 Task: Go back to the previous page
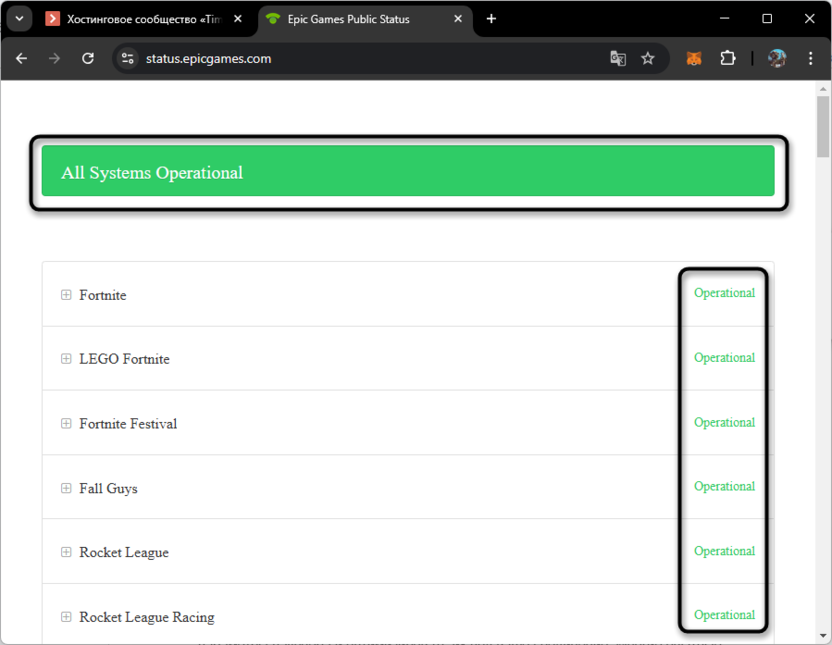pyautogui.click(x=21, y=58)
